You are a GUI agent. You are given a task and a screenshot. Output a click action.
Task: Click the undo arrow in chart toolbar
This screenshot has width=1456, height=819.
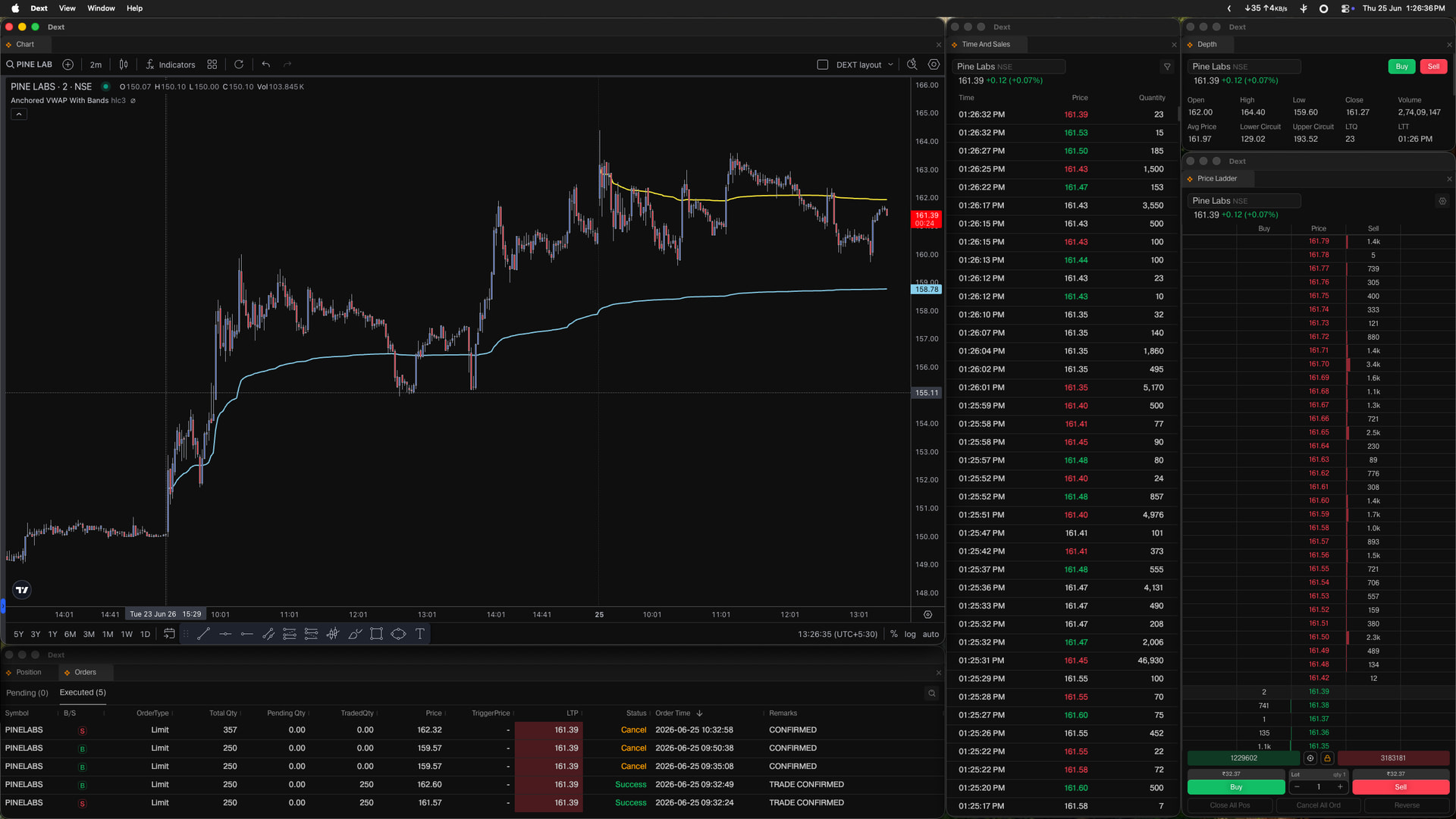[265, 64]
